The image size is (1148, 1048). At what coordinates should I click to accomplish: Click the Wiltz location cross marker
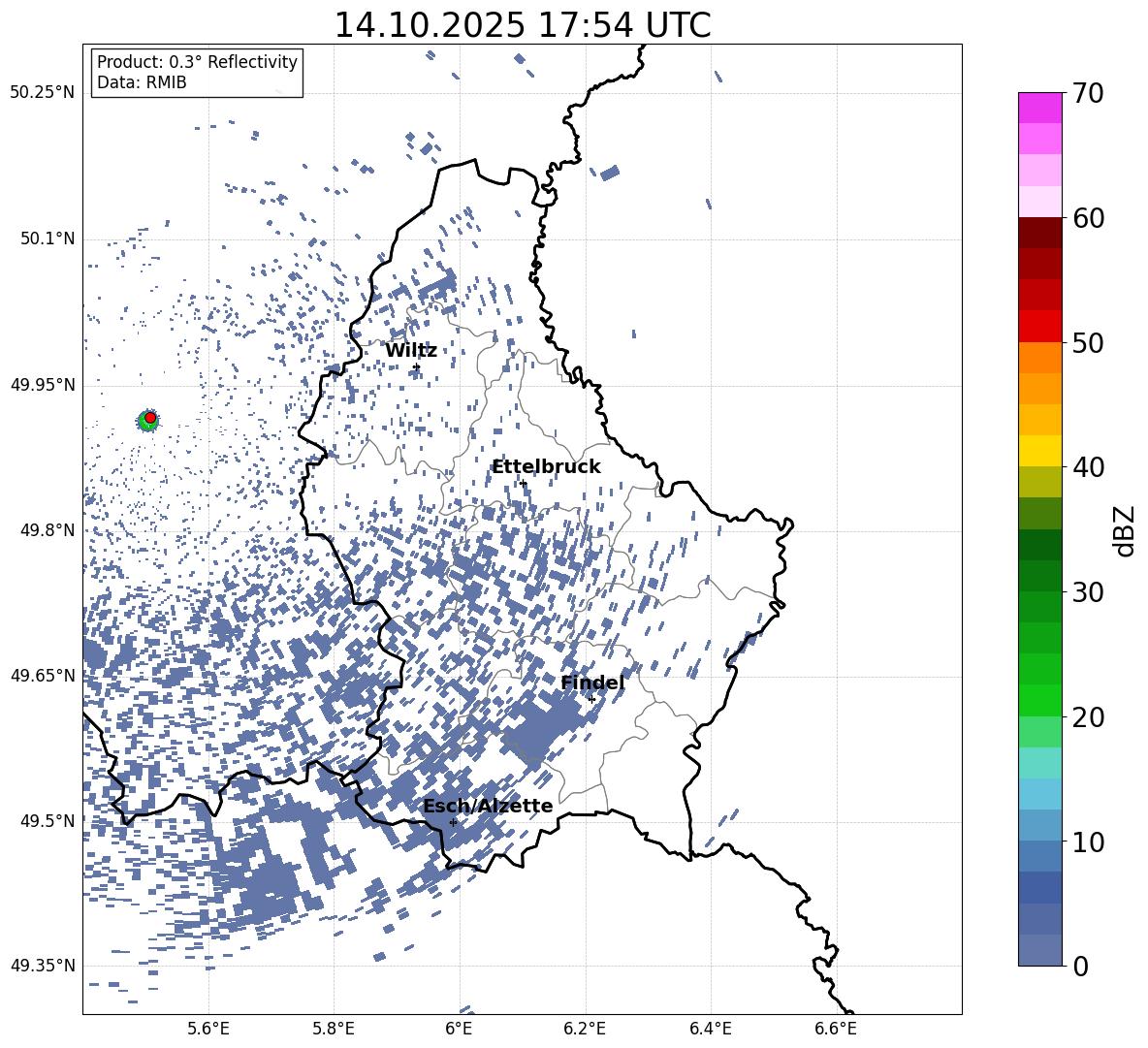pyautogui.click(x=416, y=366)
